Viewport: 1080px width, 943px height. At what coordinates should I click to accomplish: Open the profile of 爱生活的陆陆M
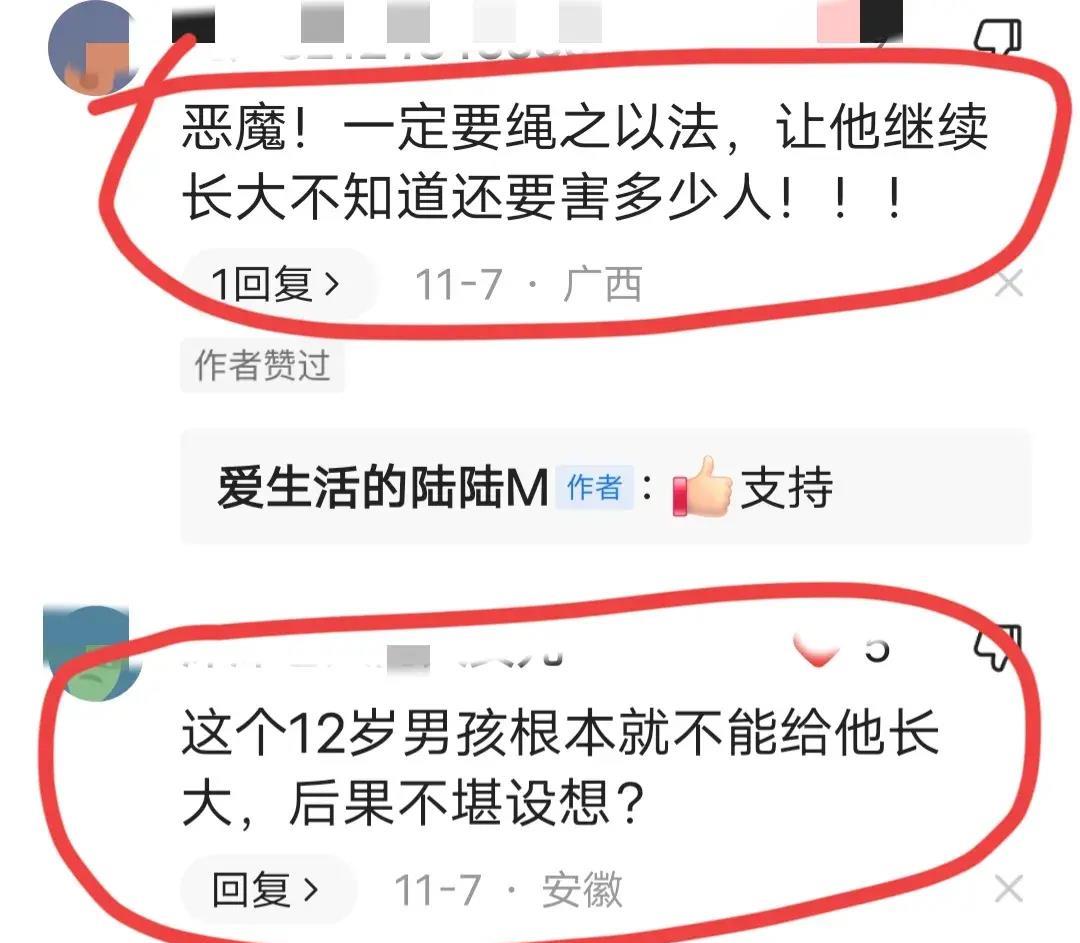[382, 488]
